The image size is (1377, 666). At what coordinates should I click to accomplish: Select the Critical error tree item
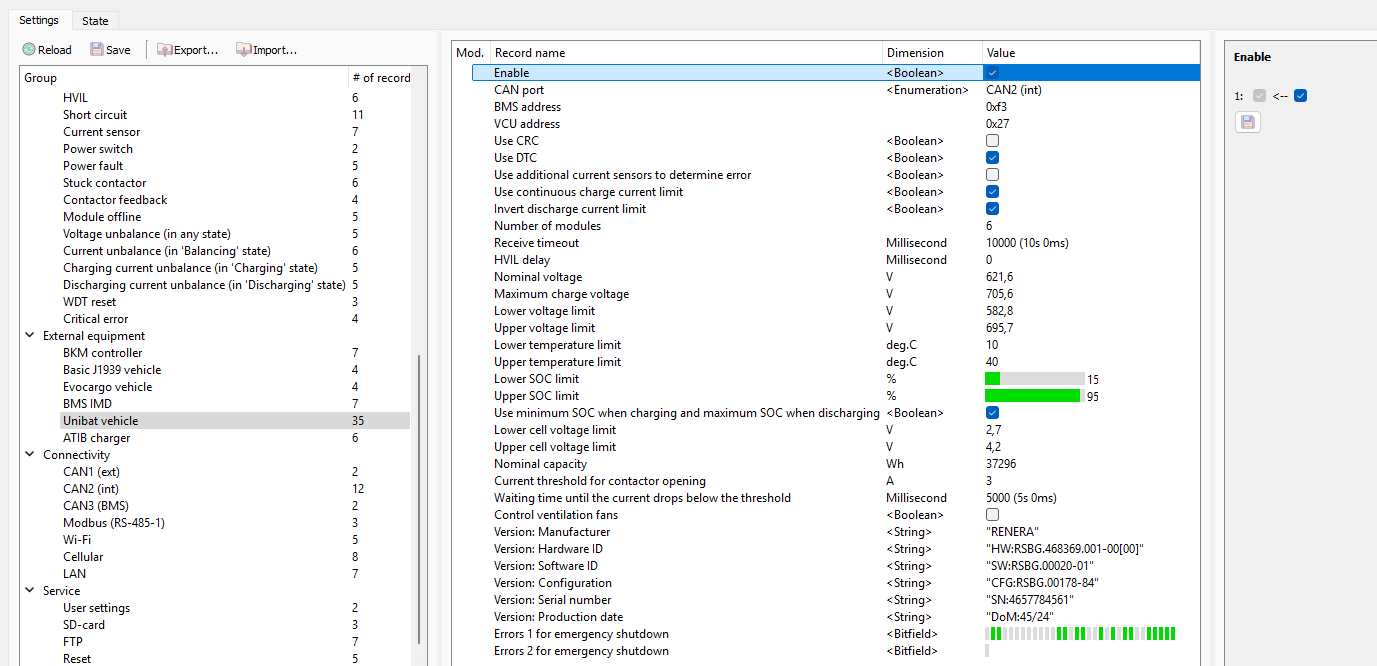tap(95, 319)
